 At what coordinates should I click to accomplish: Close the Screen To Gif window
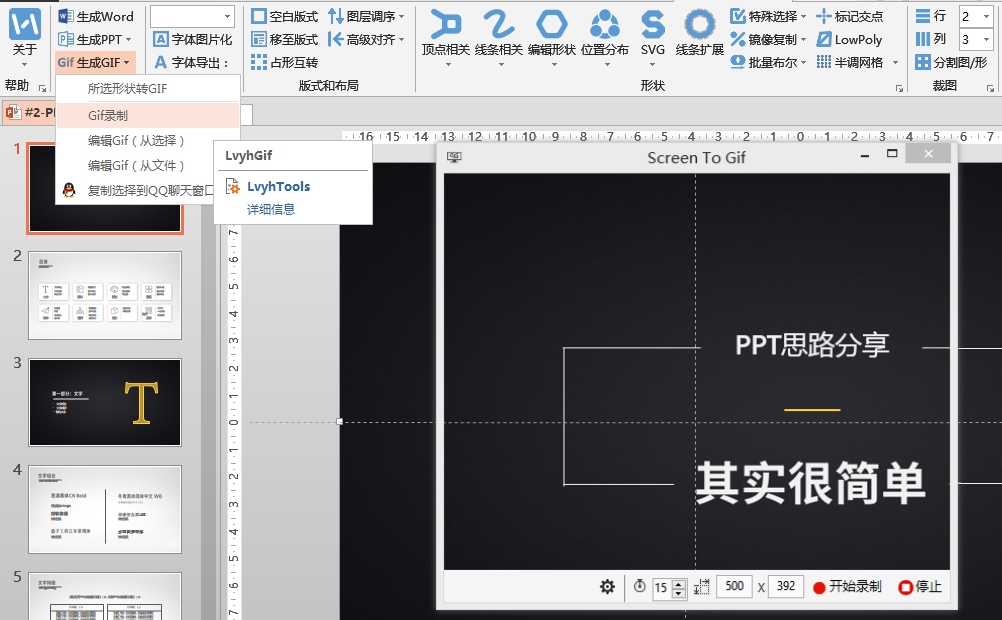point(929,153)
